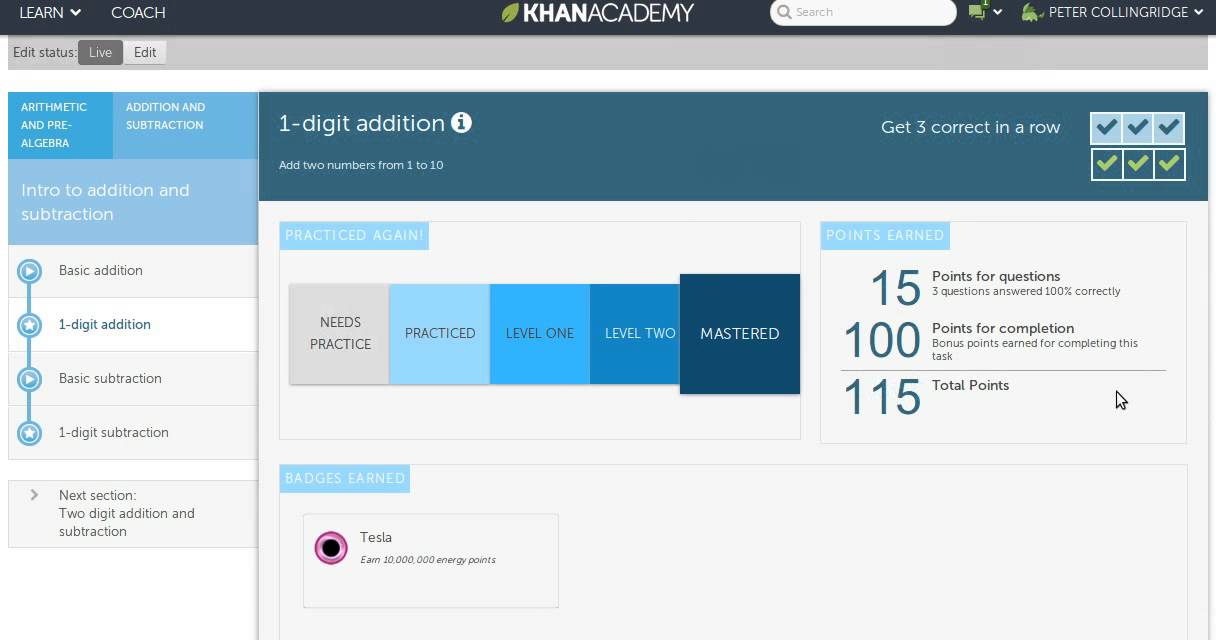
Task: Click the Get 3 correct in a row text
Action: 970,127
